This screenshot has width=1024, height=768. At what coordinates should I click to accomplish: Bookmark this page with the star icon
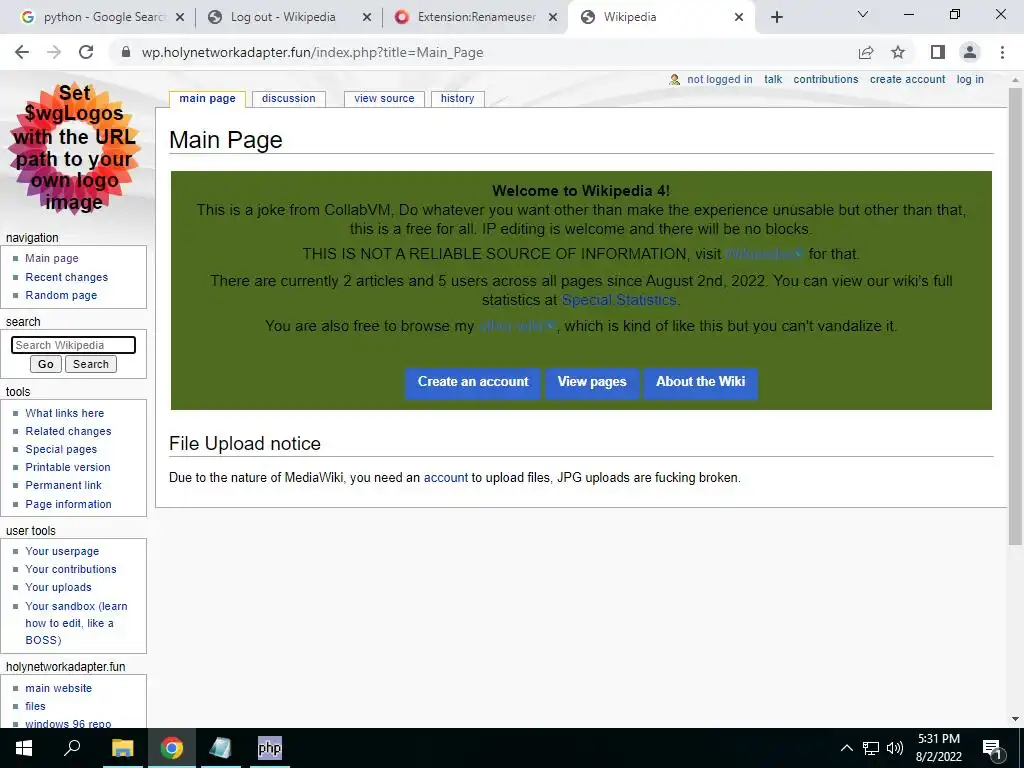tap(898, 52)
